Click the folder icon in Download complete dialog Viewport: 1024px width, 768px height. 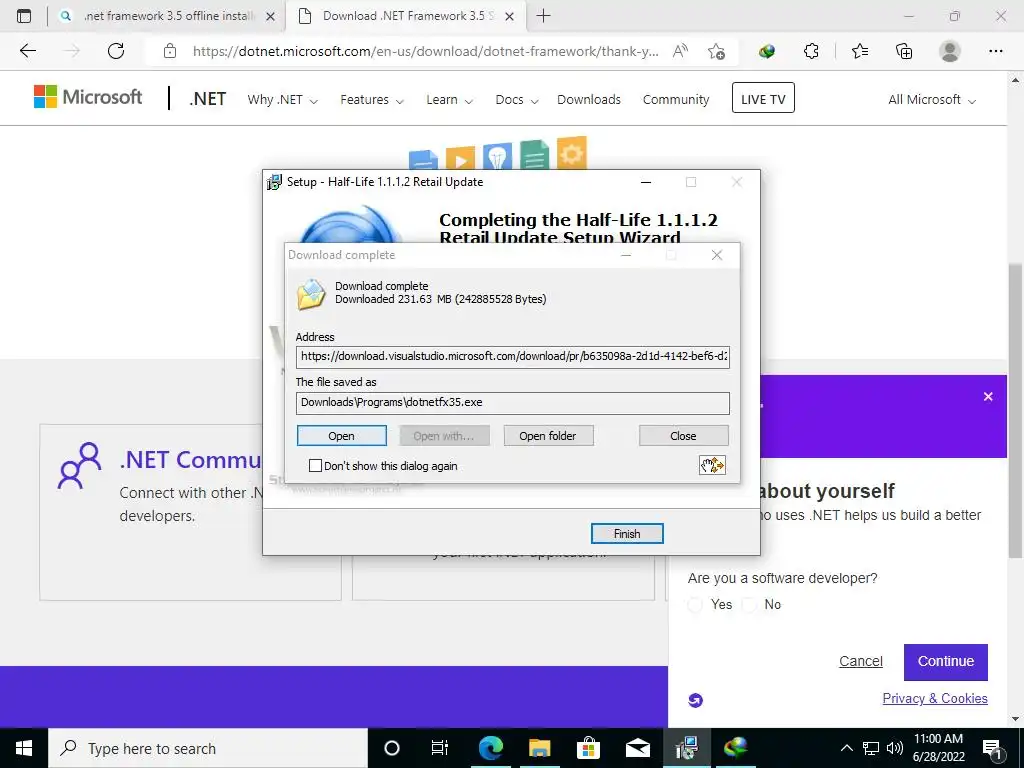click(311, 295)
